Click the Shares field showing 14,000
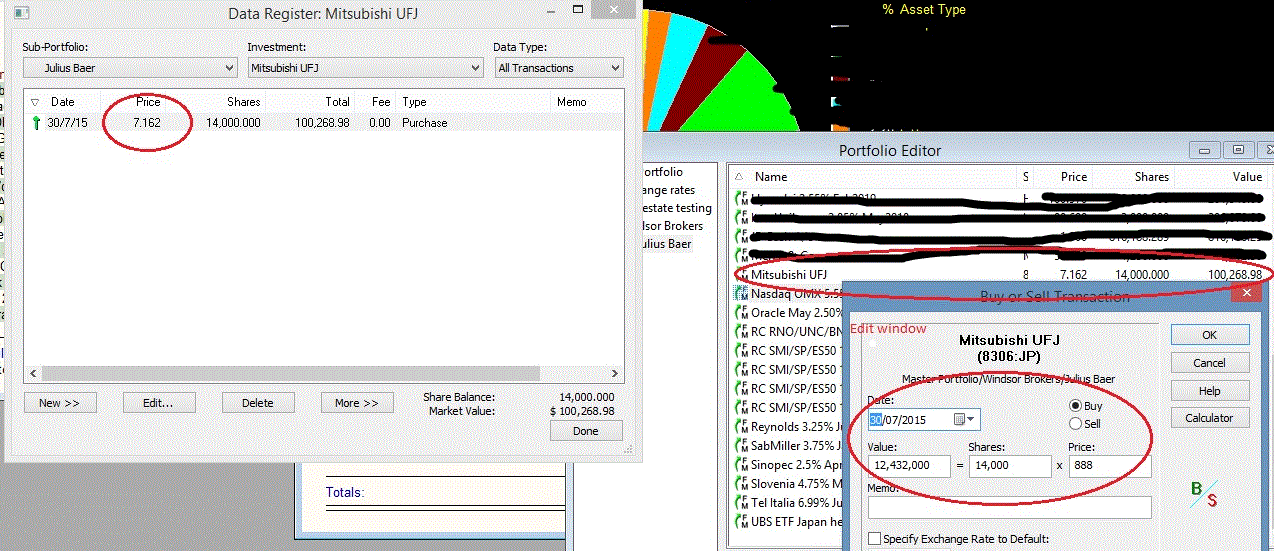 (x=1010, y=465)
